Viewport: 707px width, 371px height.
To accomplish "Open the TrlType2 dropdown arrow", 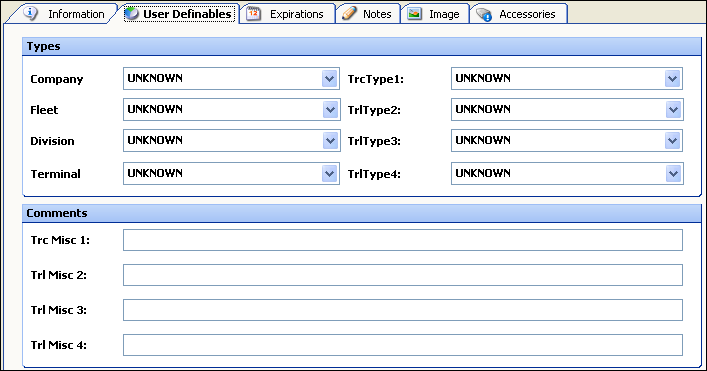I will 673,110.
